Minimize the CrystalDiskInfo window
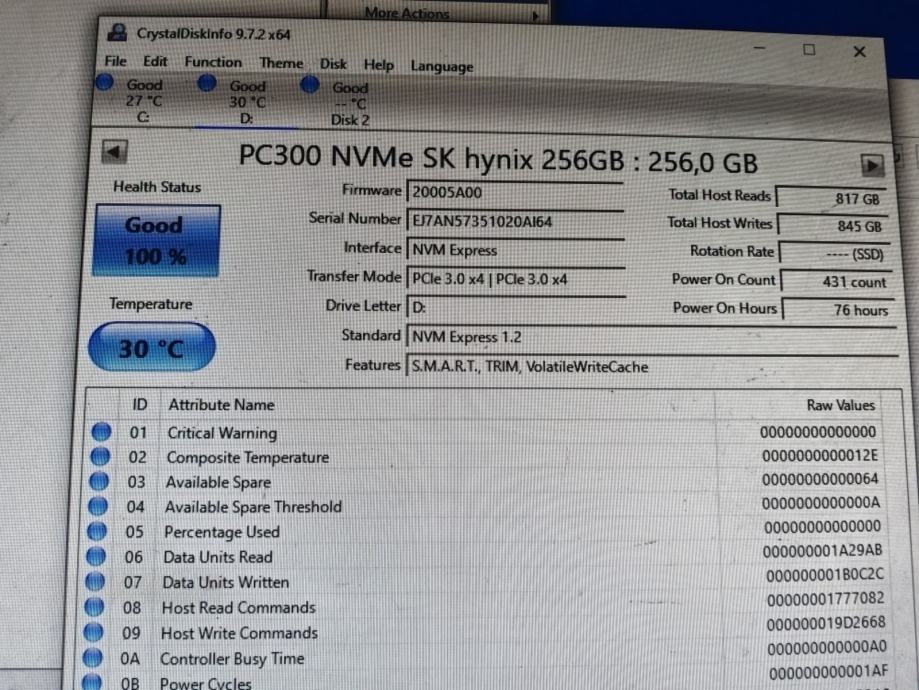 tap(760, 48)
